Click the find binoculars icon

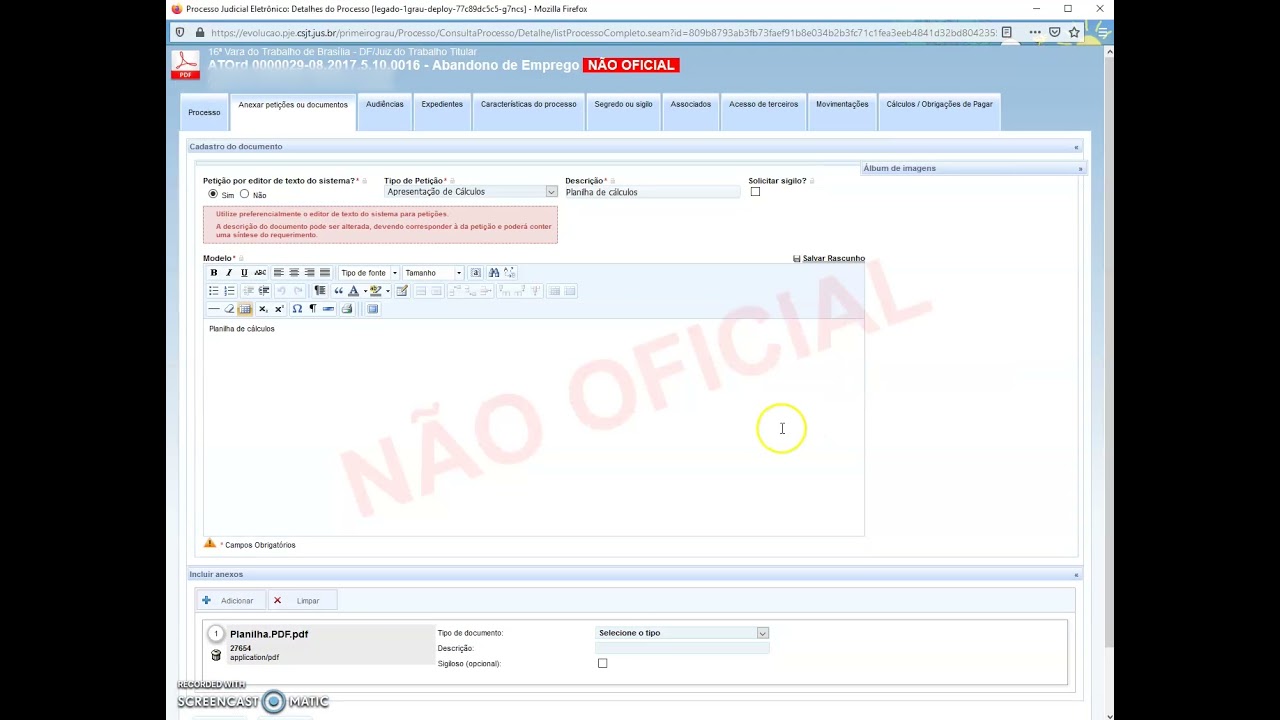tap(494, 273)
